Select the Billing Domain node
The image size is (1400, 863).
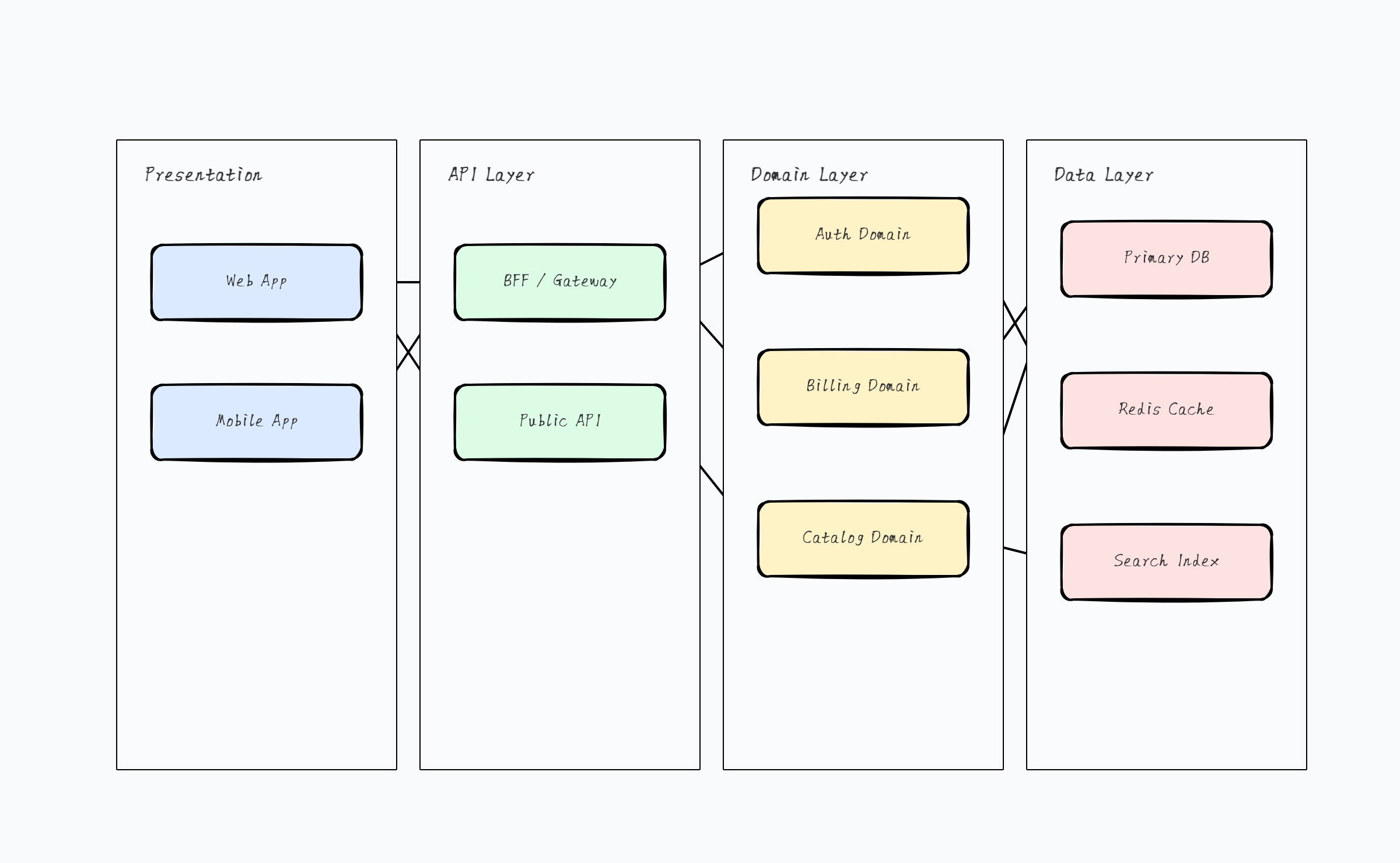click(x=862, y=386)
